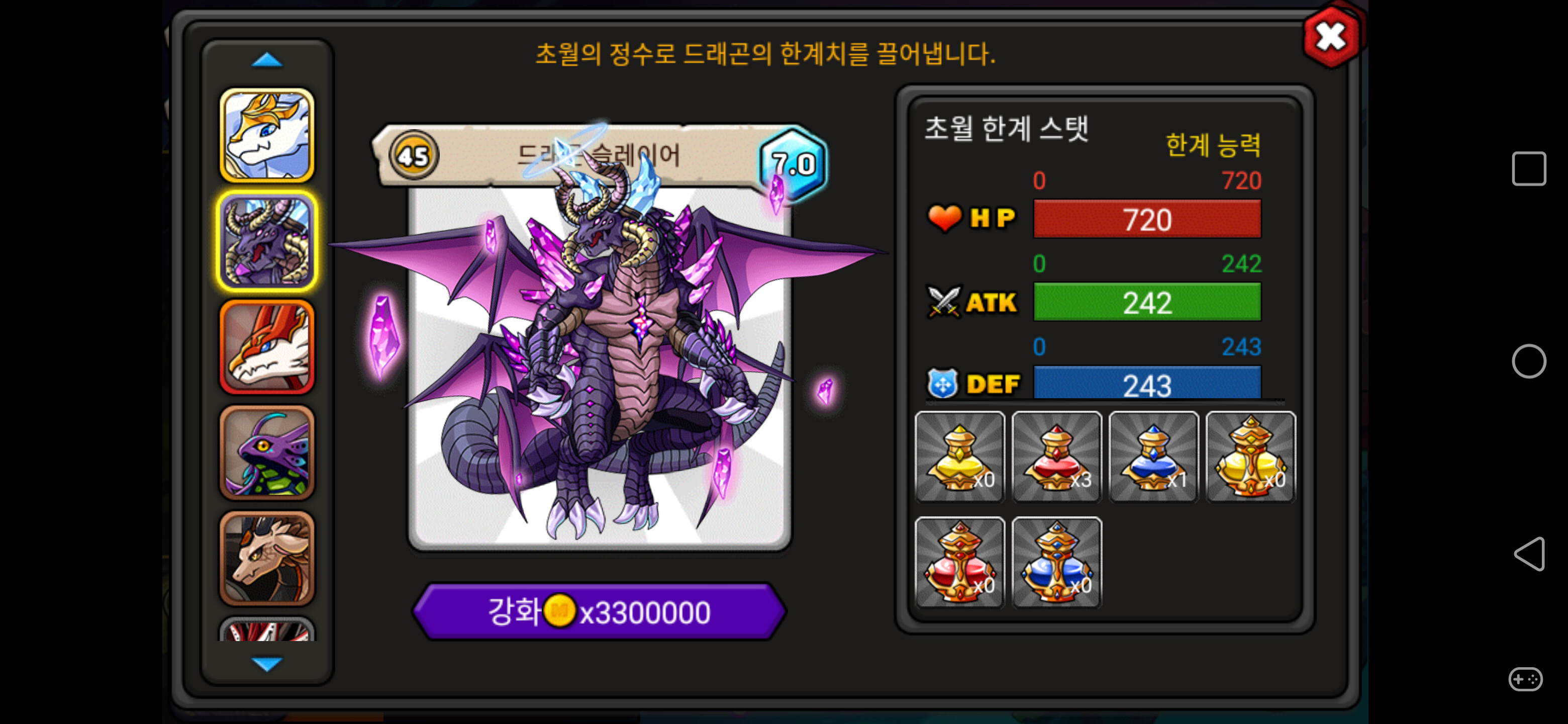Click the up arrow above dragon list

tap(266, 60)
